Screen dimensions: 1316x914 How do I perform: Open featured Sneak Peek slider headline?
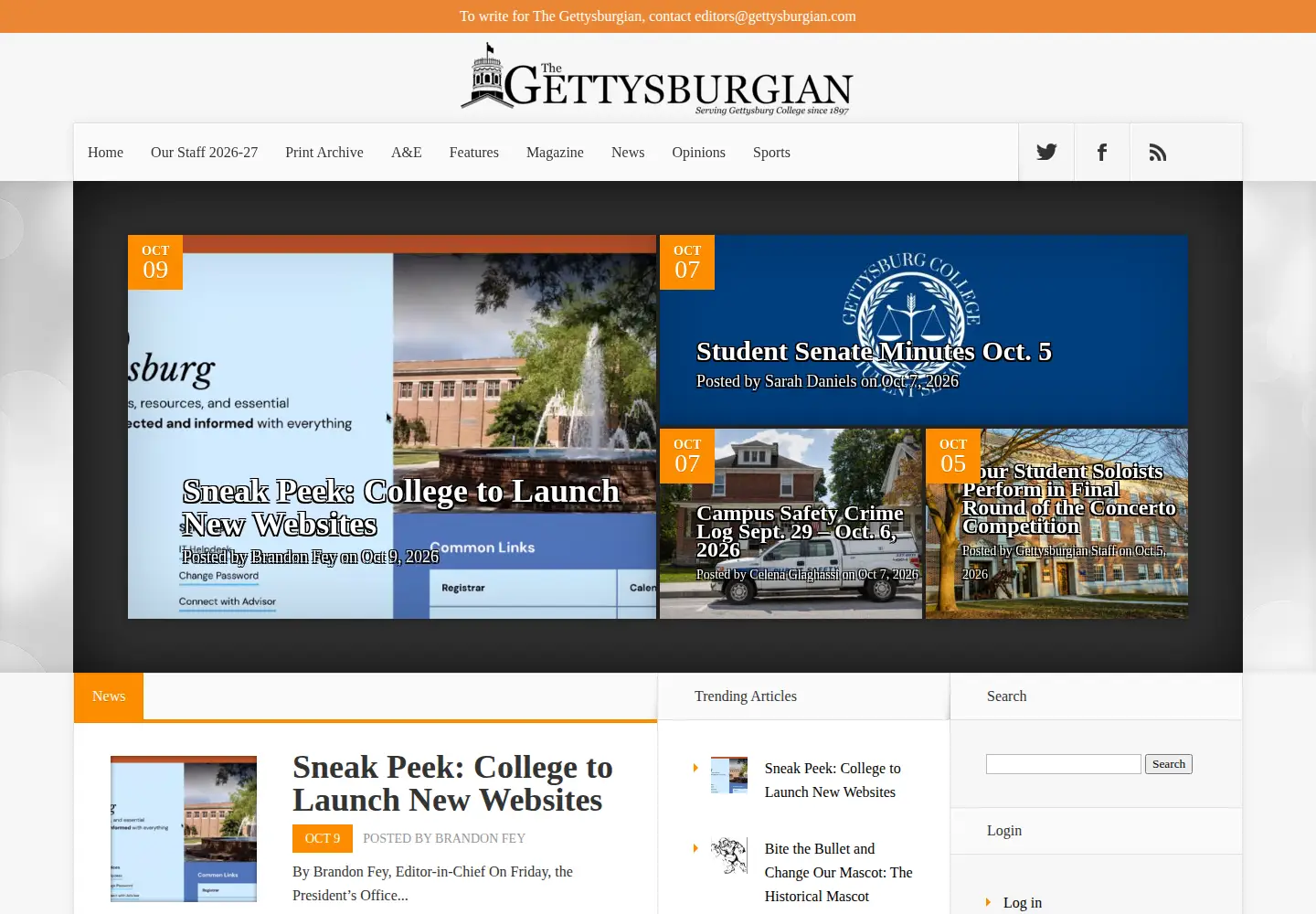pos(400,508)
